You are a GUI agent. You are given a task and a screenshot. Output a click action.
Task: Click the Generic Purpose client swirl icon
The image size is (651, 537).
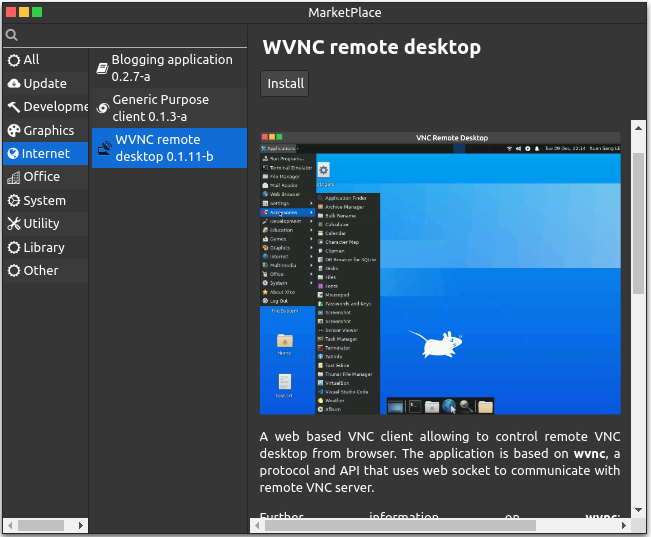pos(103,108)
